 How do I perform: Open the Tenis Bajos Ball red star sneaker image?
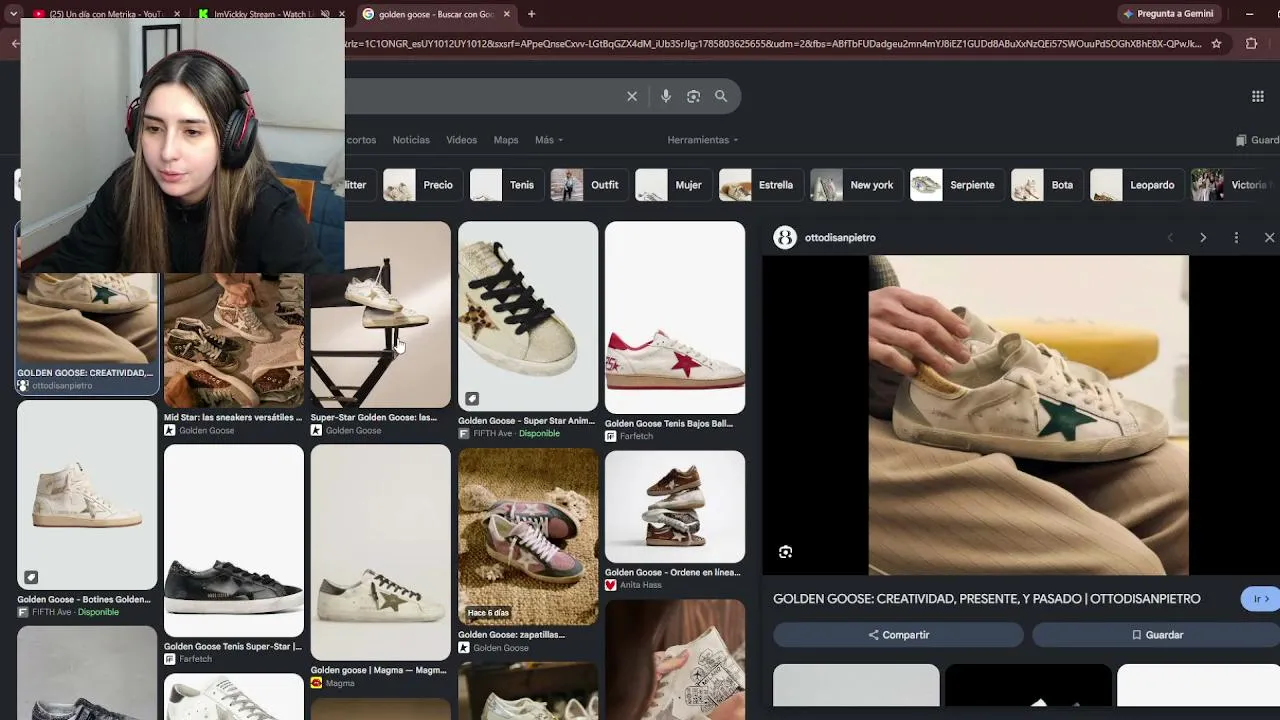click(x=675, y=318)
